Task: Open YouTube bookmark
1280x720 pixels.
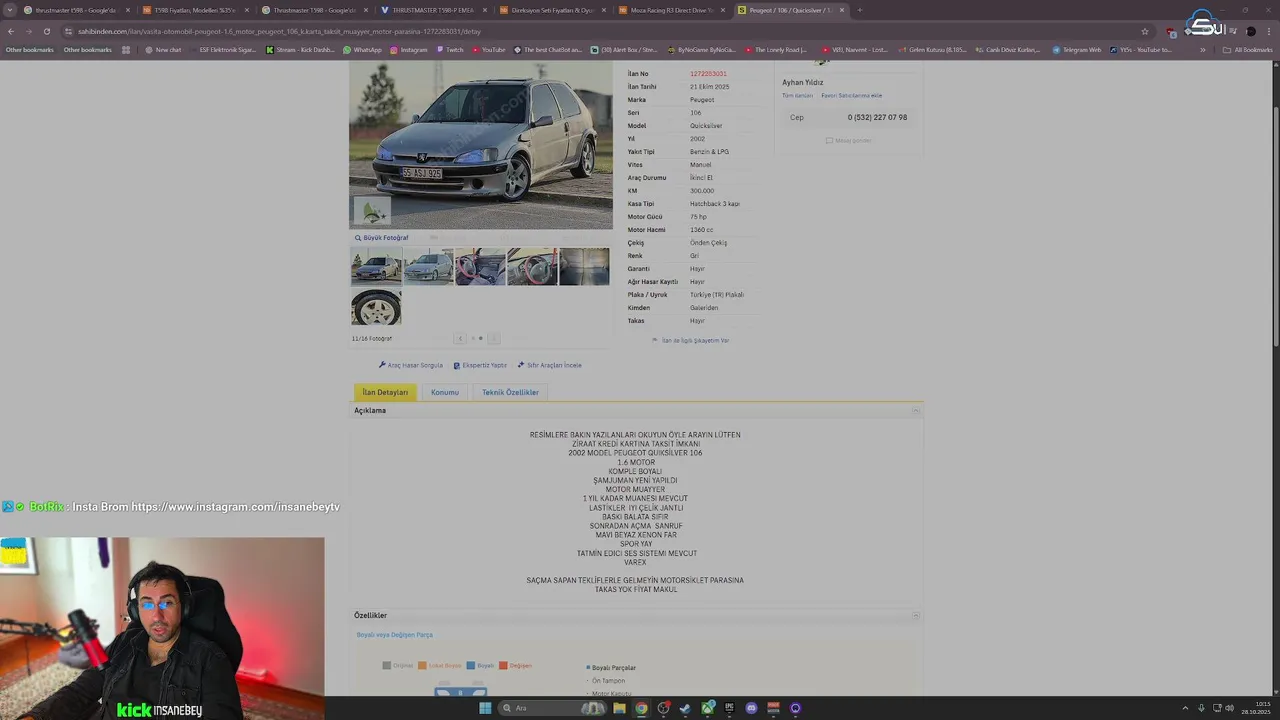Action: (488, 50)
